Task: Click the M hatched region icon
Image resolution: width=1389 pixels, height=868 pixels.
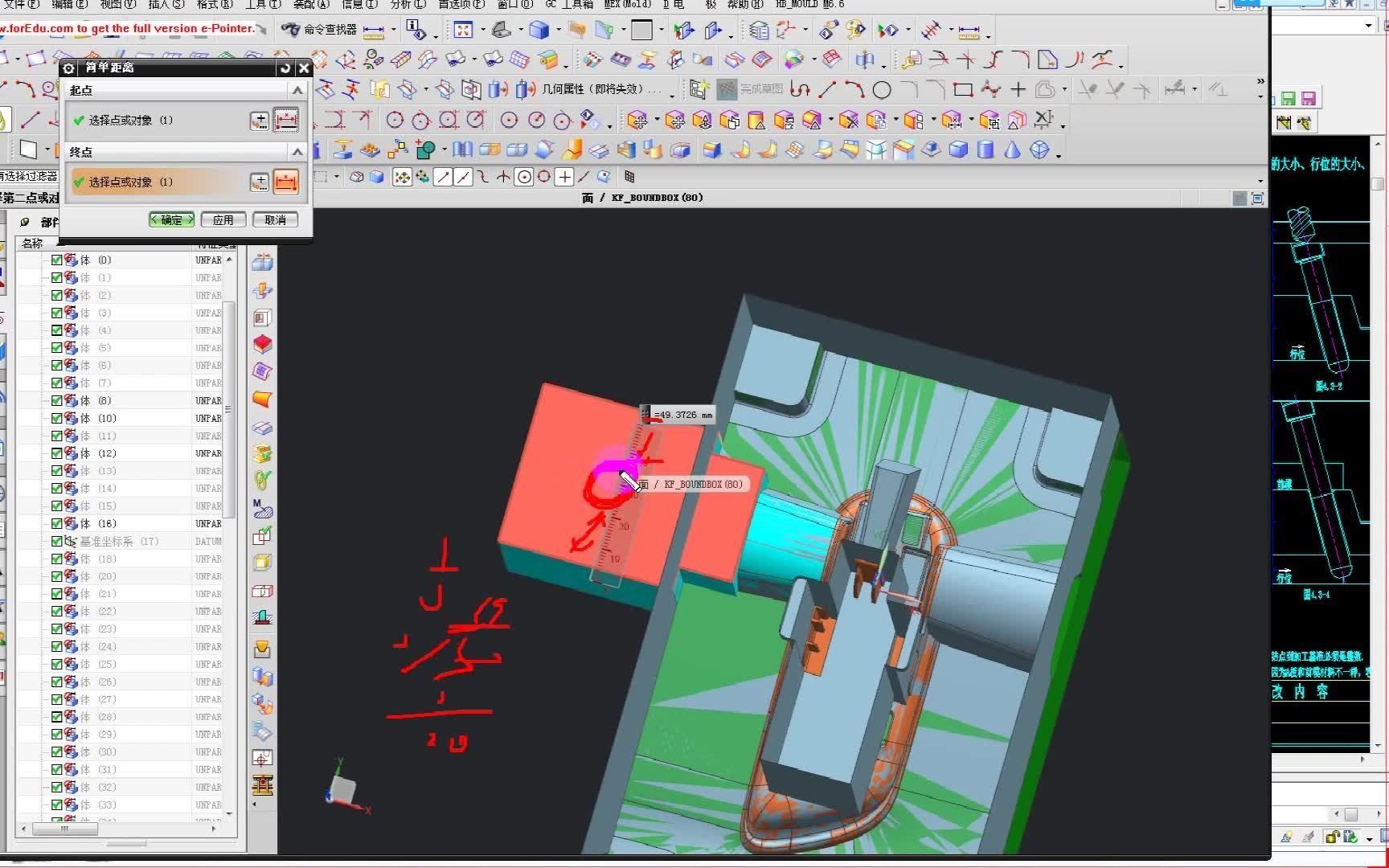Action: (262, 508)
